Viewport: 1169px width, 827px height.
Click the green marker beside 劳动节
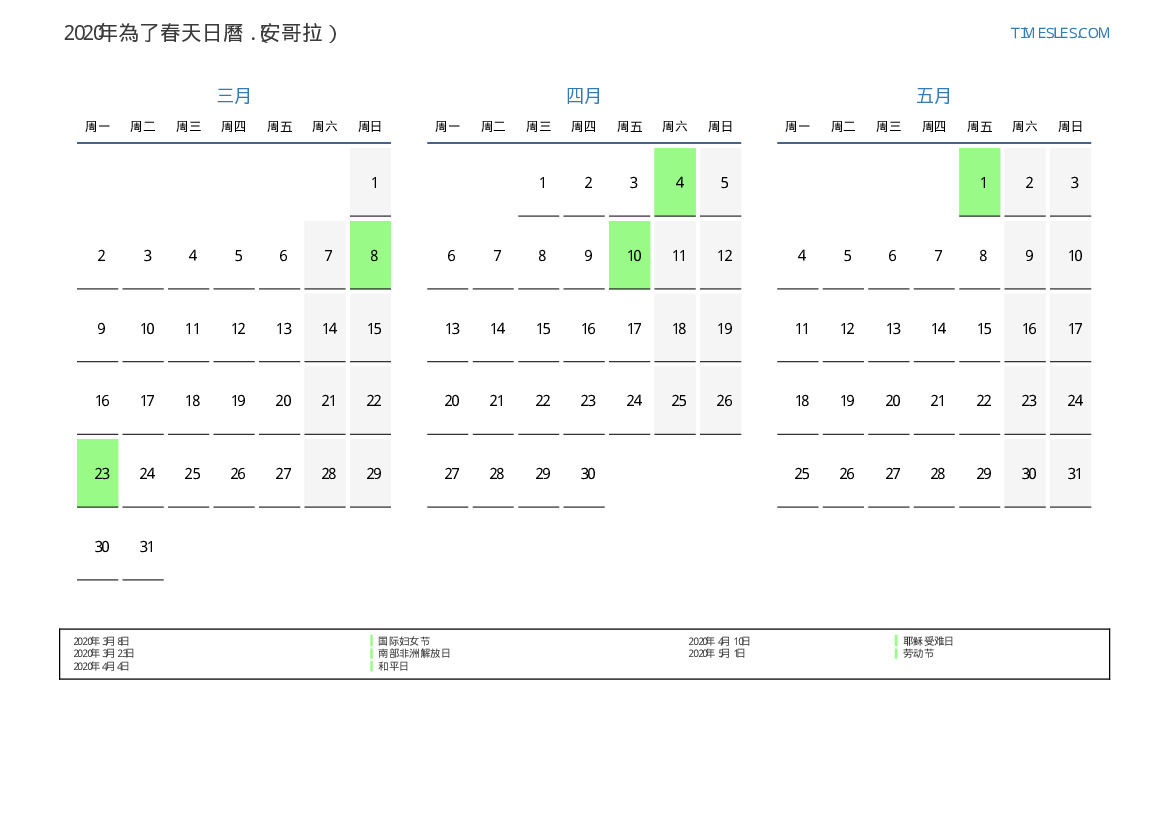[x=896, y=653]
